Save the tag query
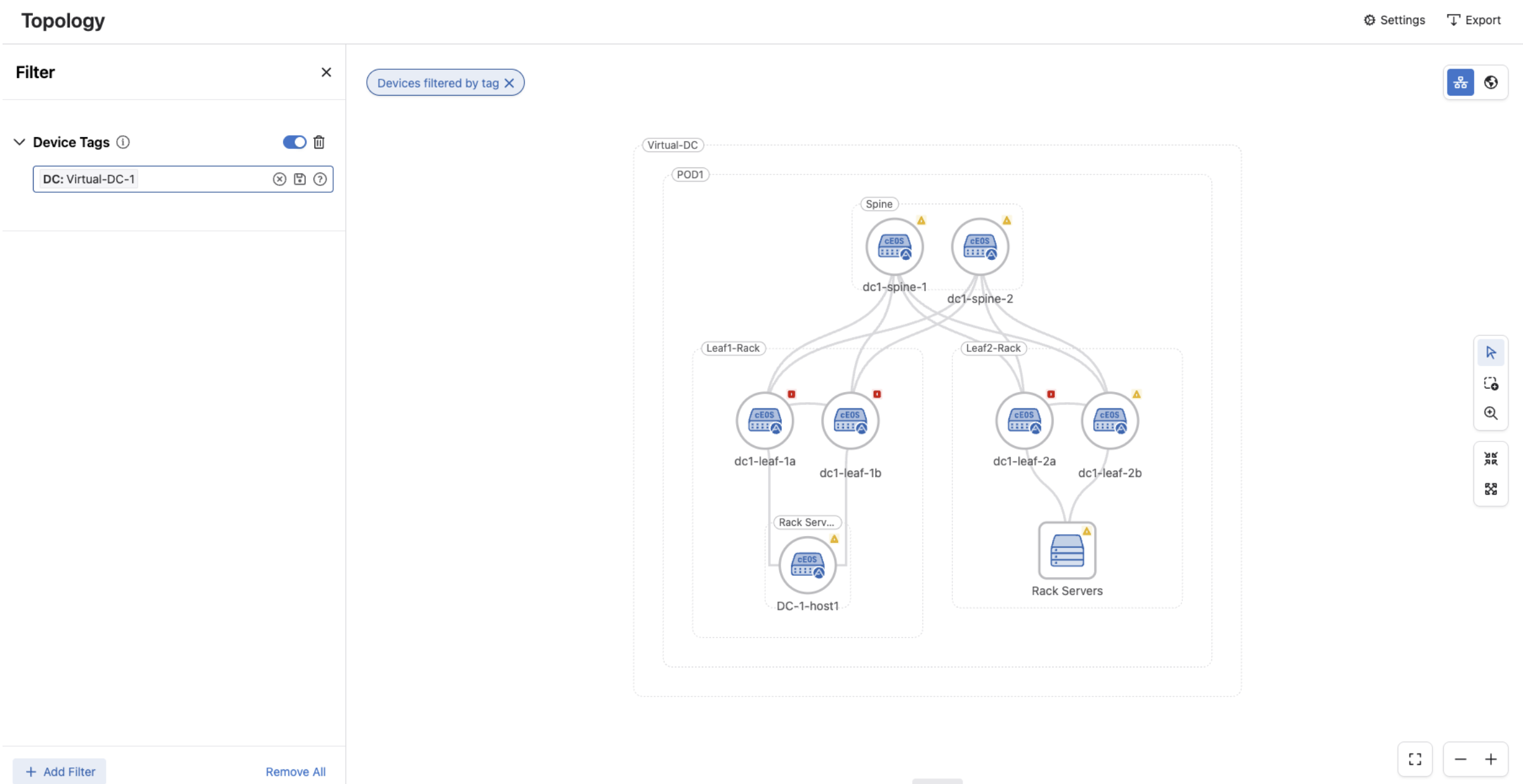 tap(300, 179)
